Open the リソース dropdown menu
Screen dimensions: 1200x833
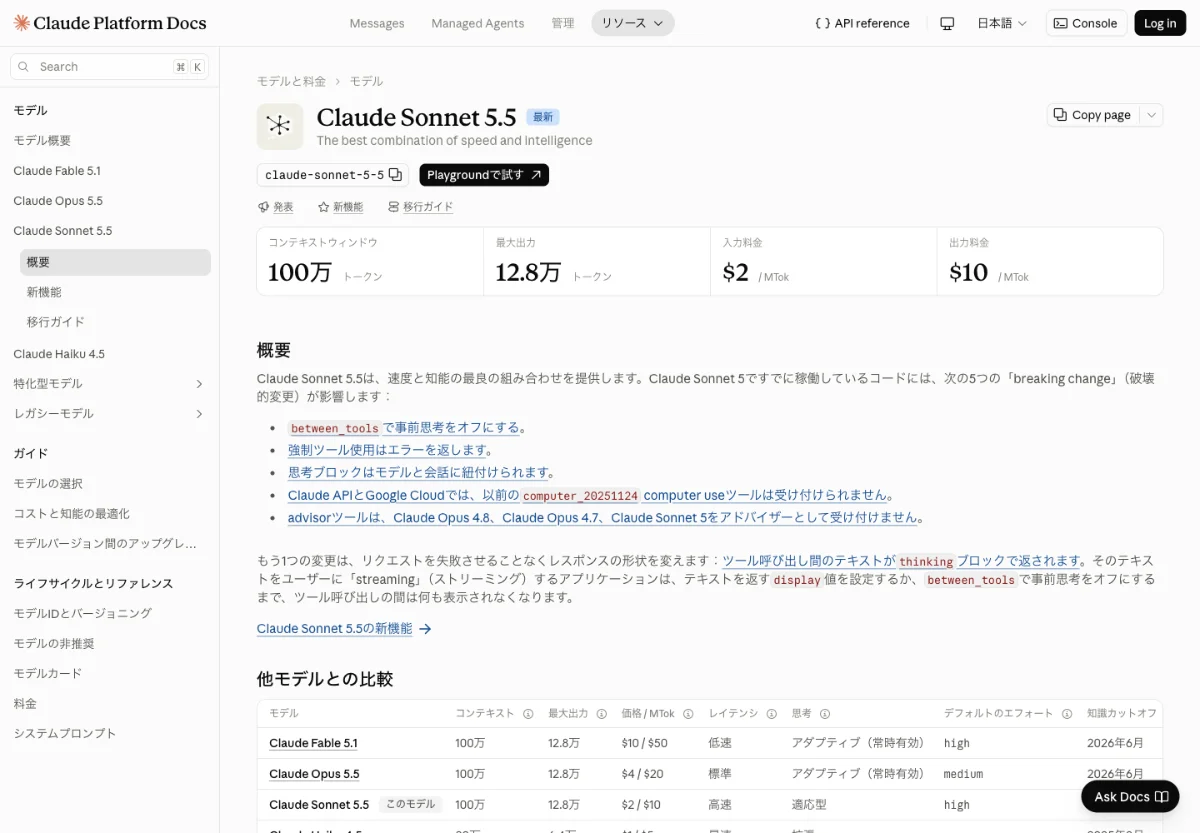coord(633,23)
